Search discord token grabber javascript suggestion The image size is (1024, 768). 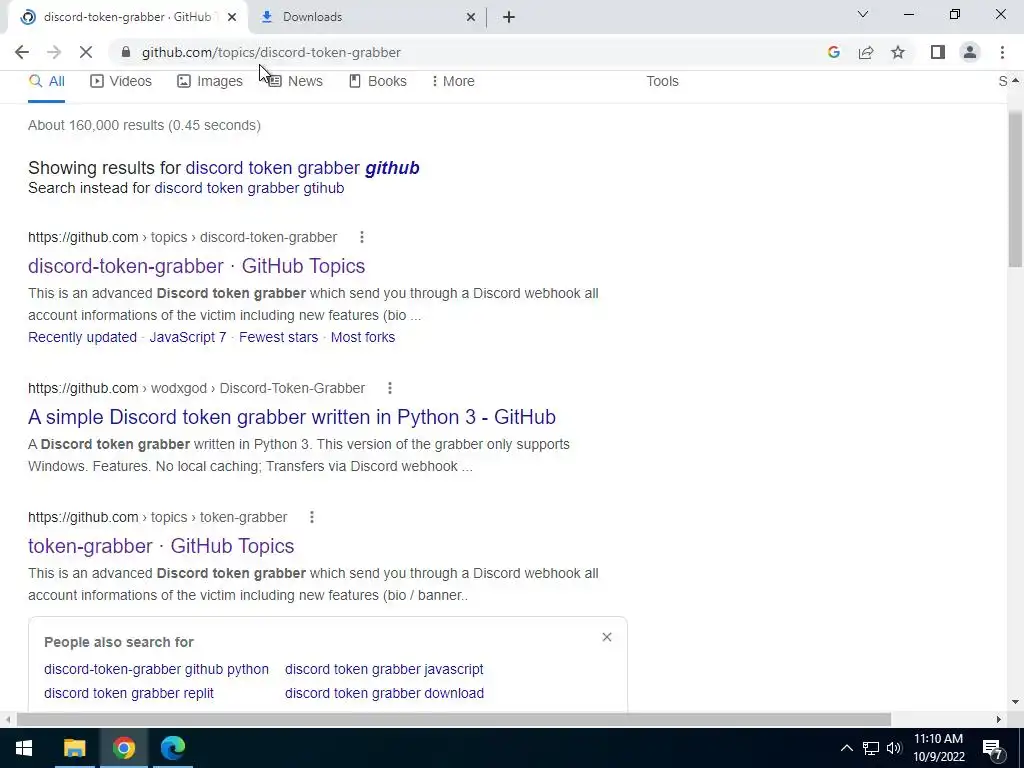click(384, 669)
